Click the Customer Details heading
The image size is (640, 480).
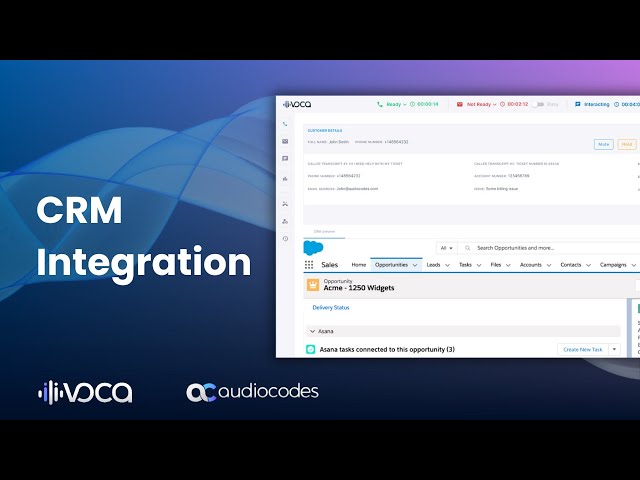[x=325, y=131]
